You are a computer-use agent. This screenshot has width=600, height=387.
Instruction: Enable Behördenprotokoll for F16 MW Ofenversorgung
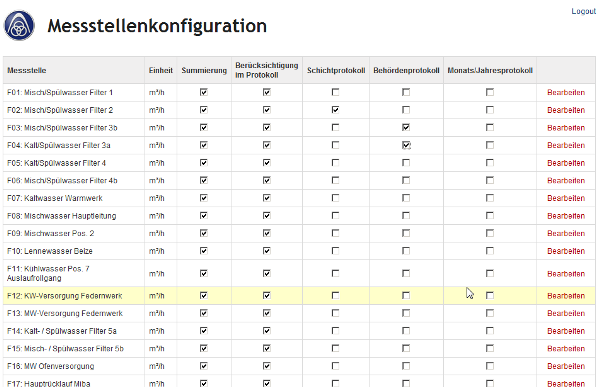[x=406, y=366]
